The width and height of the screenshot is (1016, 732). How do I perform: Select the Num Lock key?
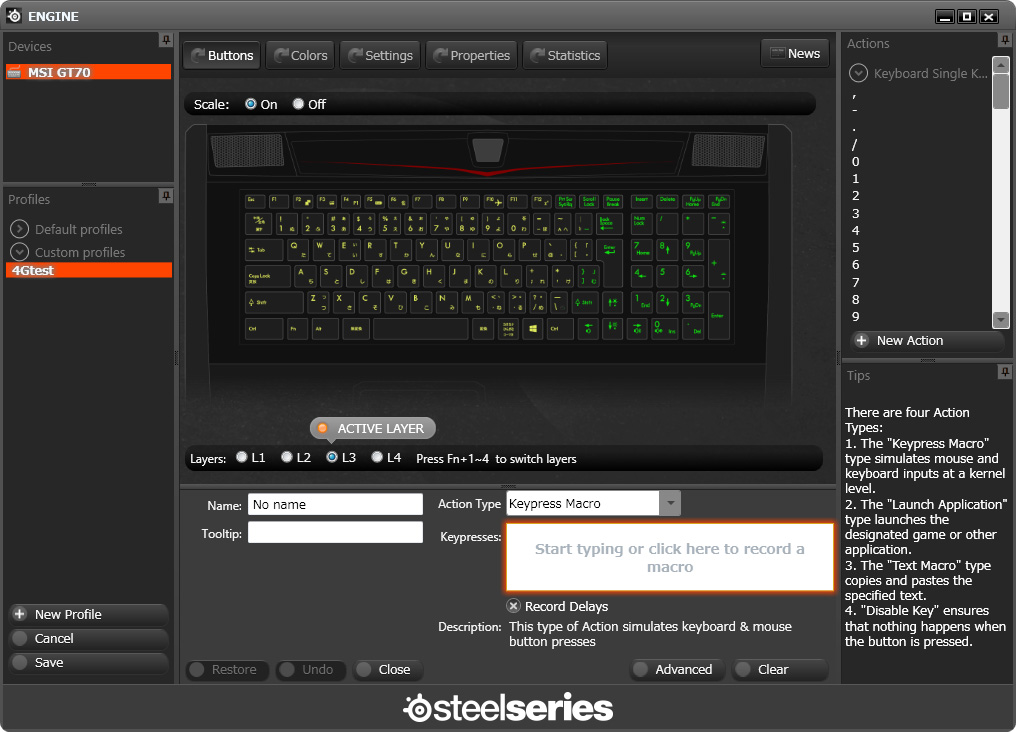(x=641, y=223)
